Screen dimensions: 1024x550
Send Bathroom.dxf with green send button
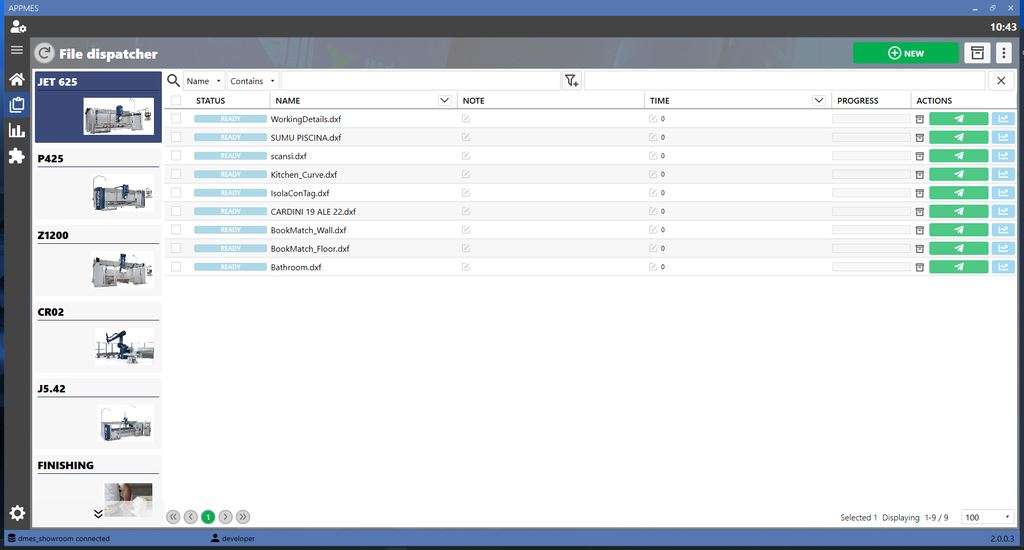959,267
